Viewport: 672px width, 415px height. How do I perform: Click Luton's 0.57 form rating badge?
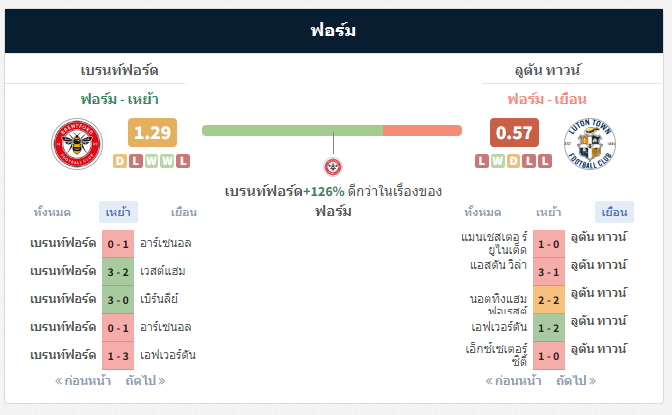point(514,132)
